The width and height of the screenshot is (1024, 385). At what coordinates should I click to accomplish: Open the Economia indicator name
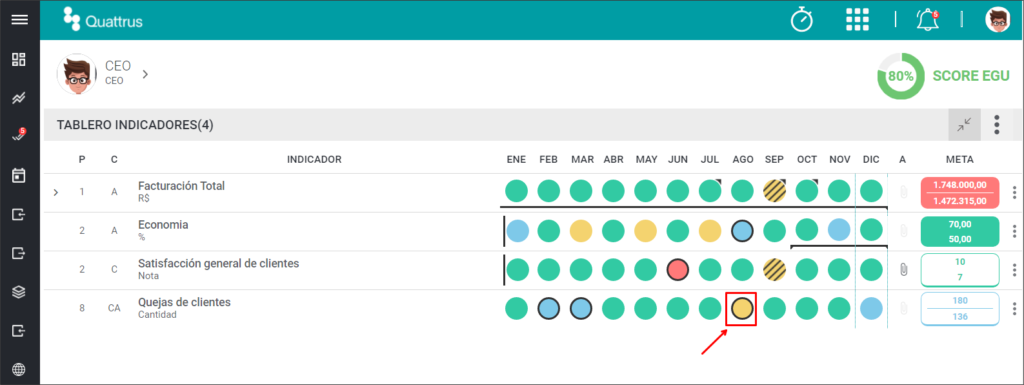[163, 225]
